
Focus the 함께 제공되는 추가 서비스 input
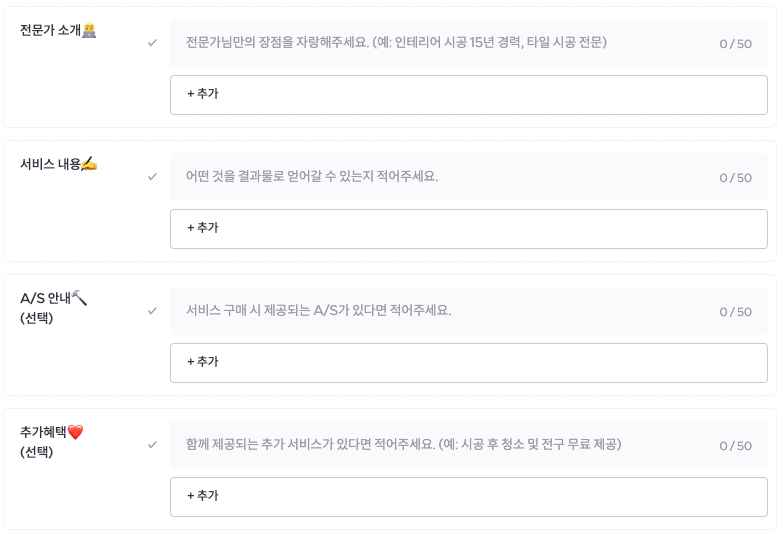[x=468, y=445]
